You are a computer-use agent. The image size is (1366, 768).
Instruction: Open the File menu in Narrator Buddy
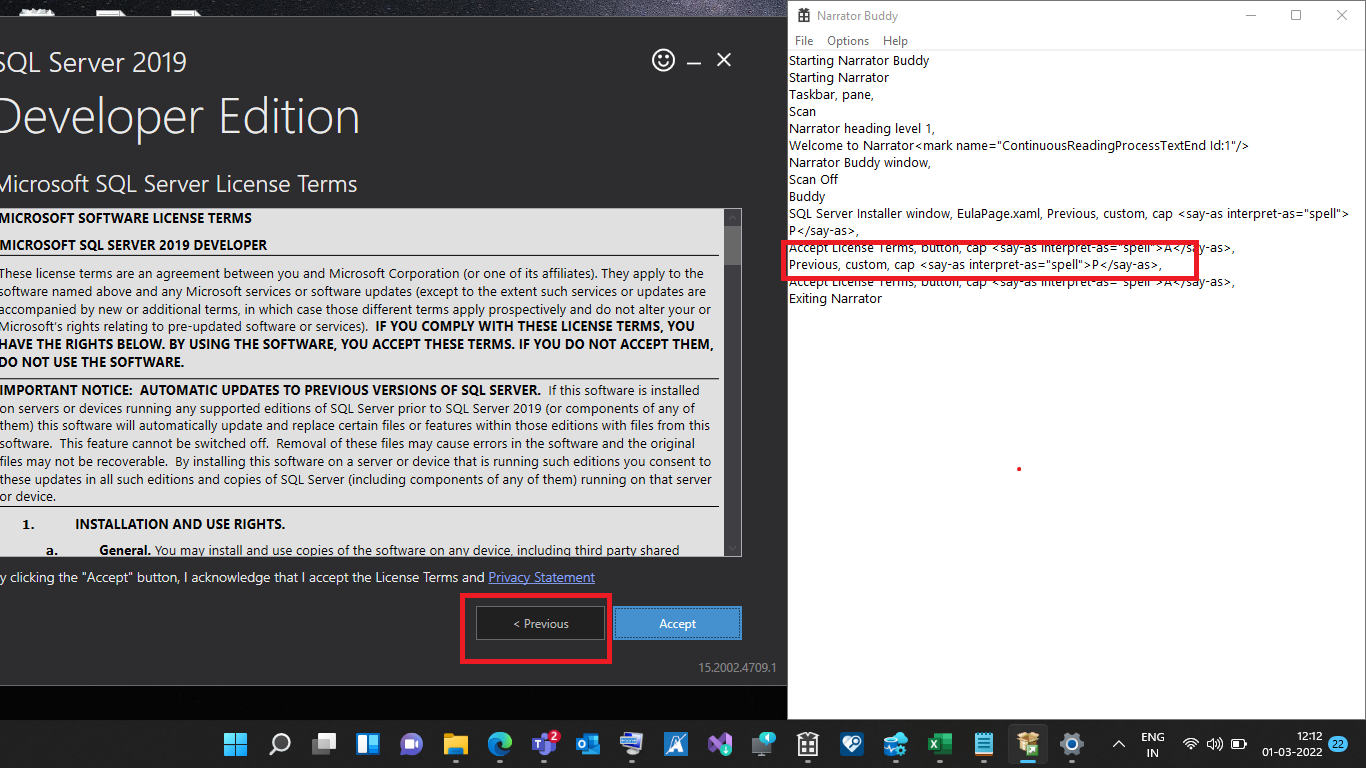coord(803,40)
